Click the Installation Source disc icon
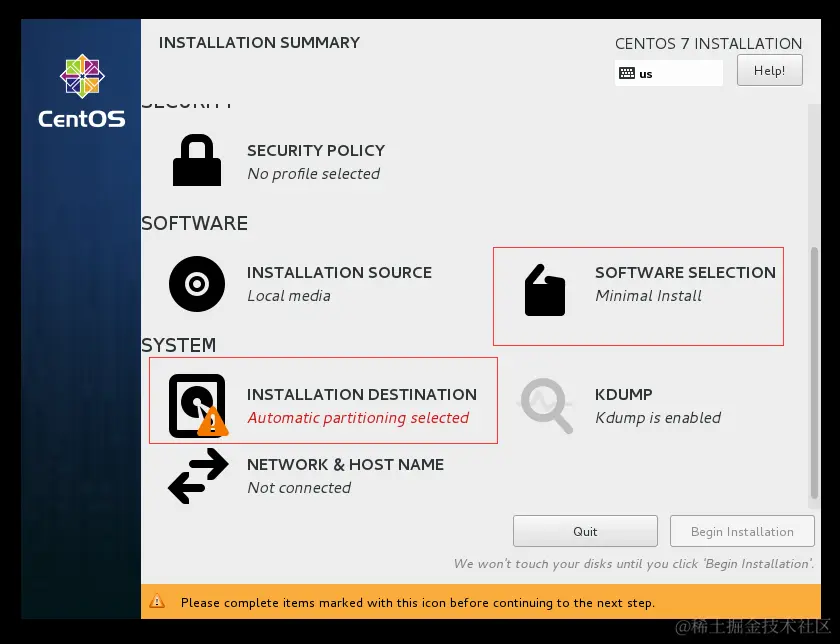 tap(197, 284)
